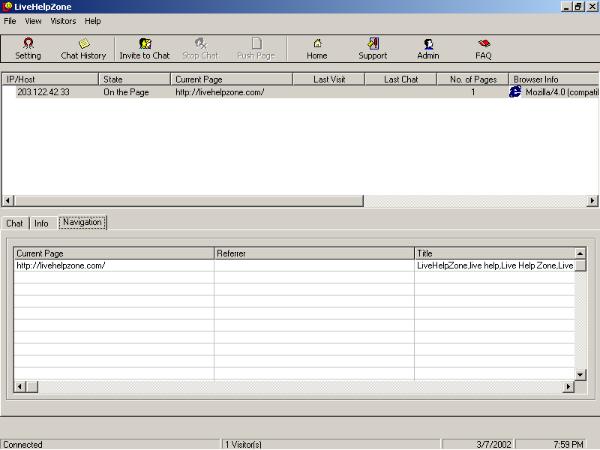Open the Support toolbar icon
Viewport: 600px width, 450px height.
pyautogui.click(x=373, y=49)
